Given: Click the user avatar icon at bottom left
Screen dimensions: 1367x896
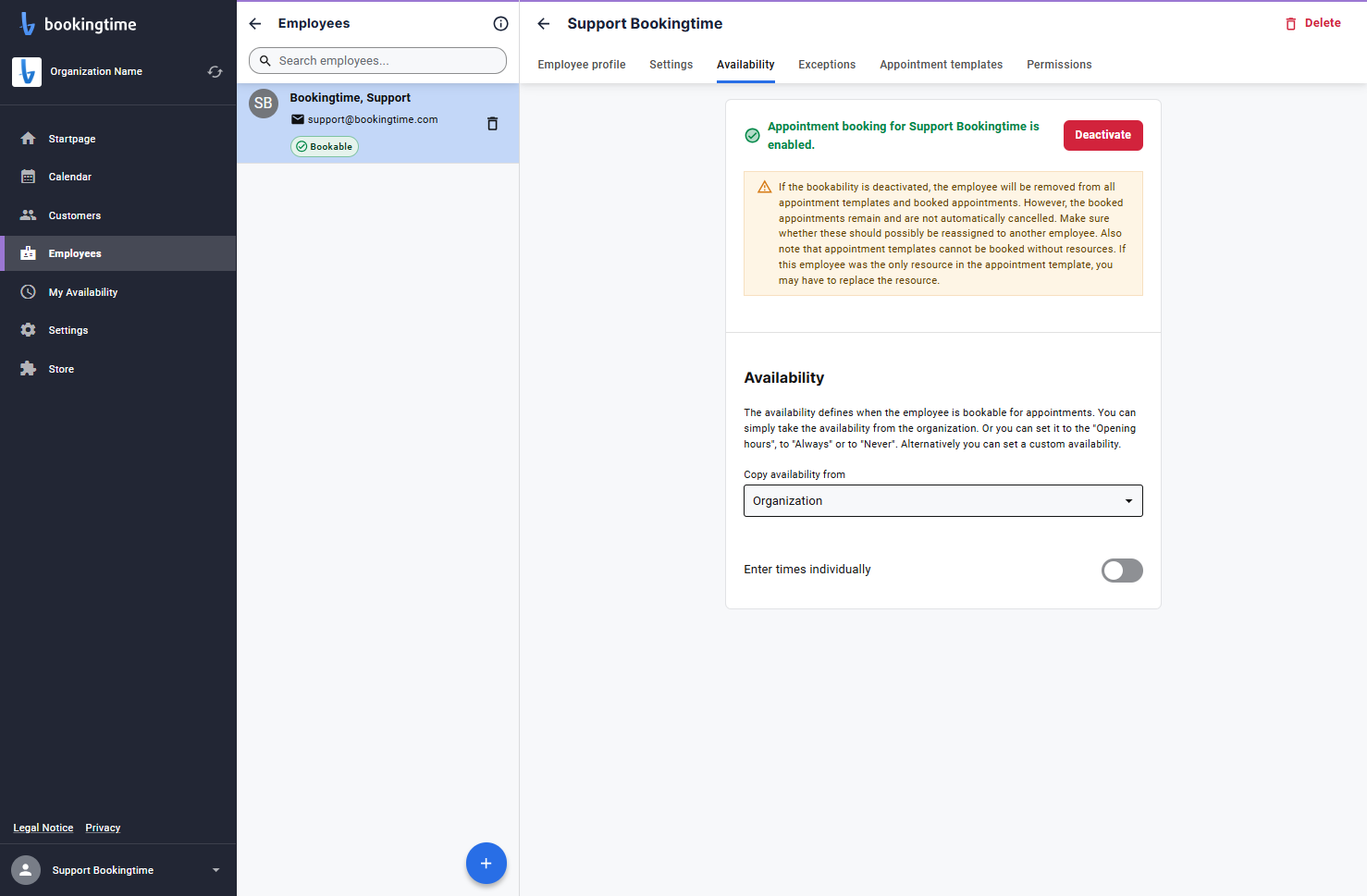Looking at the screenshot, I should [26, 870].
